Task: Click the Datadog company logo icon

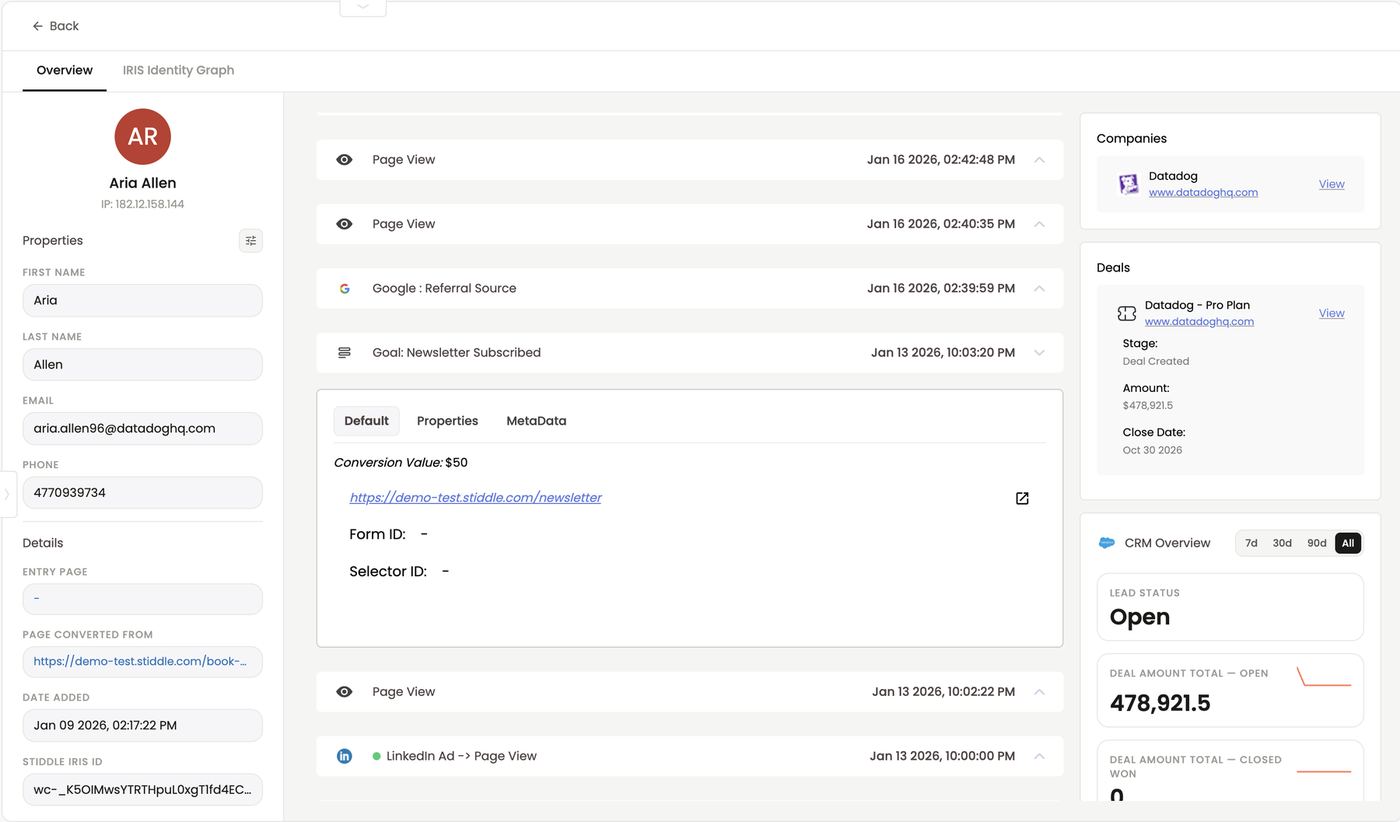Action: click(x=1128, y=184)
